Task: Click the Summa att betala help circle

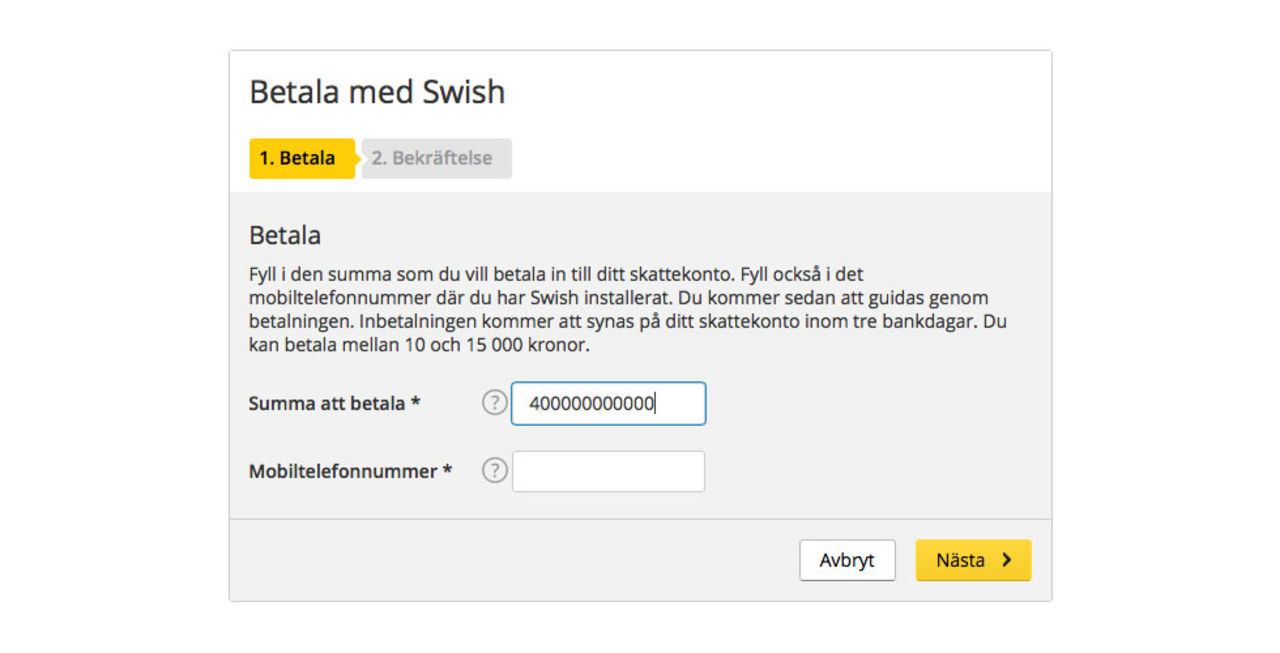Action: click(x=494, y=401)
